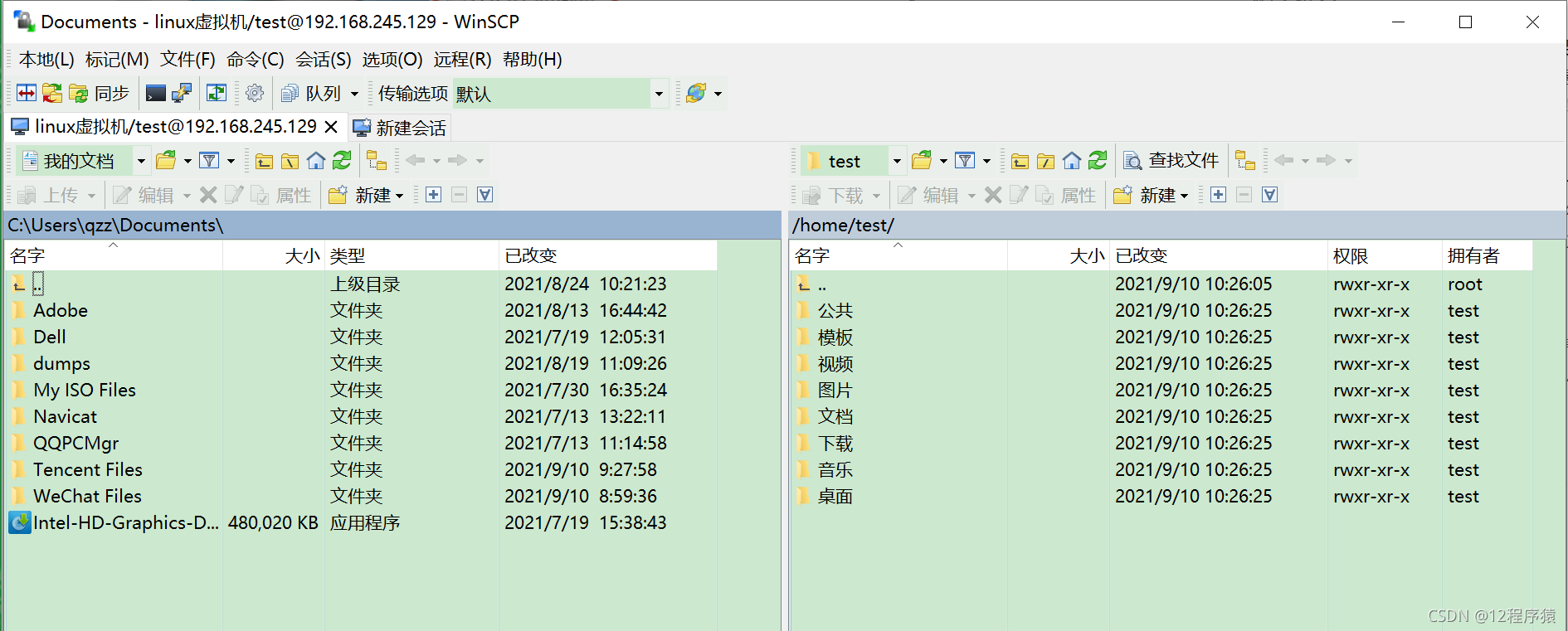Open the 标记(M) menu
1568x631 pixels.
[117, 60]
